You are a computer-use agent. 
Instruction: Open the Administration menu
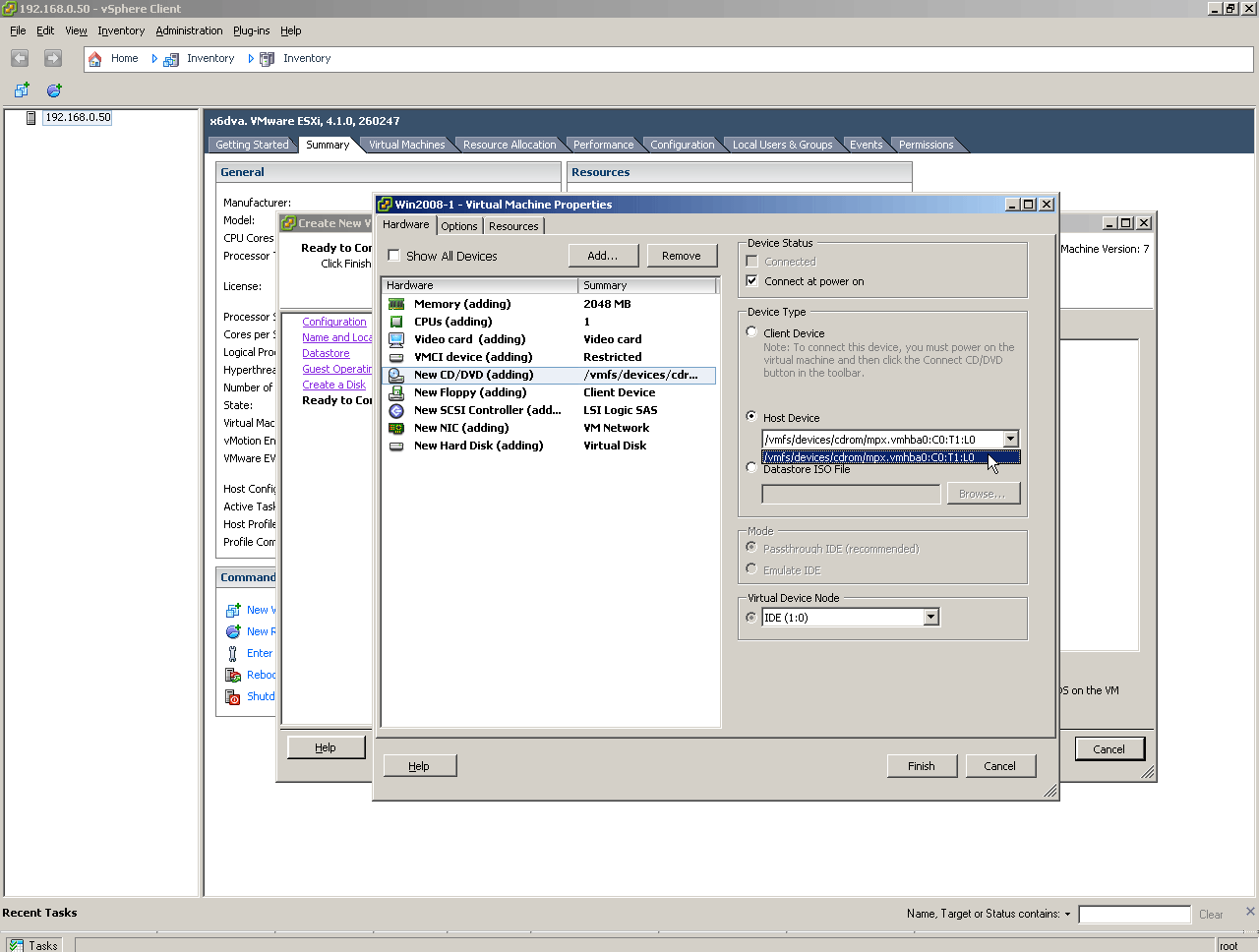[x=189, y=30]
